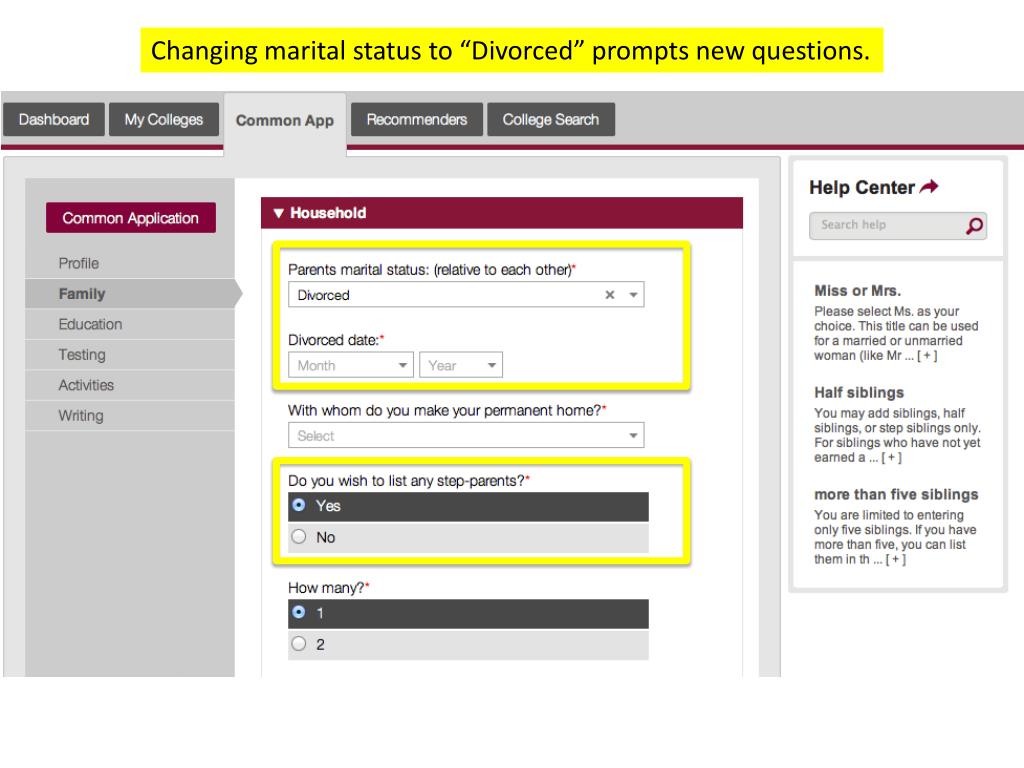Viewport: 1024px width, 768px height.
Task: Open the My Colleges tab
Action: tap(164, 120)
